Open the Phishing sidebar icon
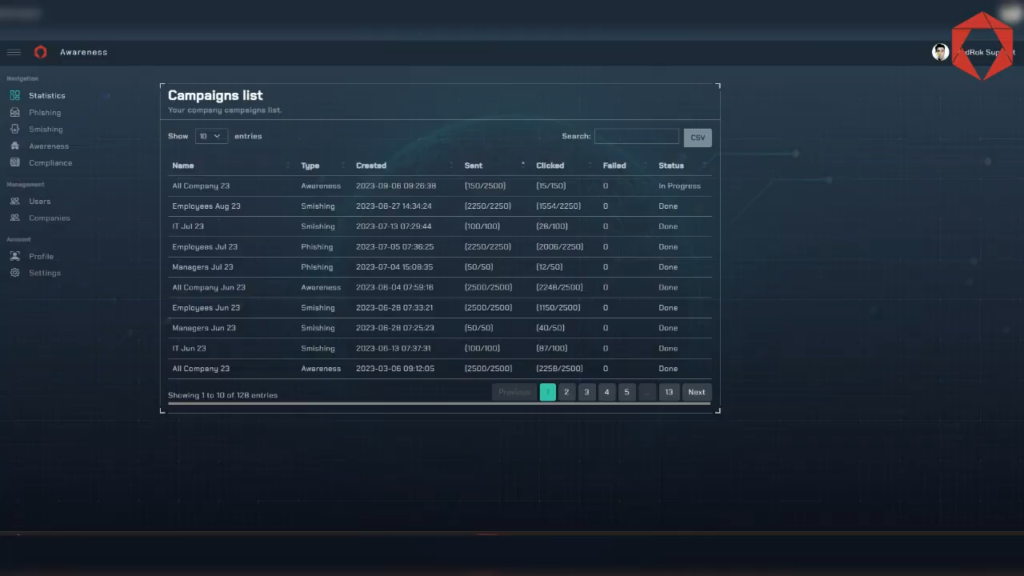1024x576 pixels. click(x=15, y=112)
